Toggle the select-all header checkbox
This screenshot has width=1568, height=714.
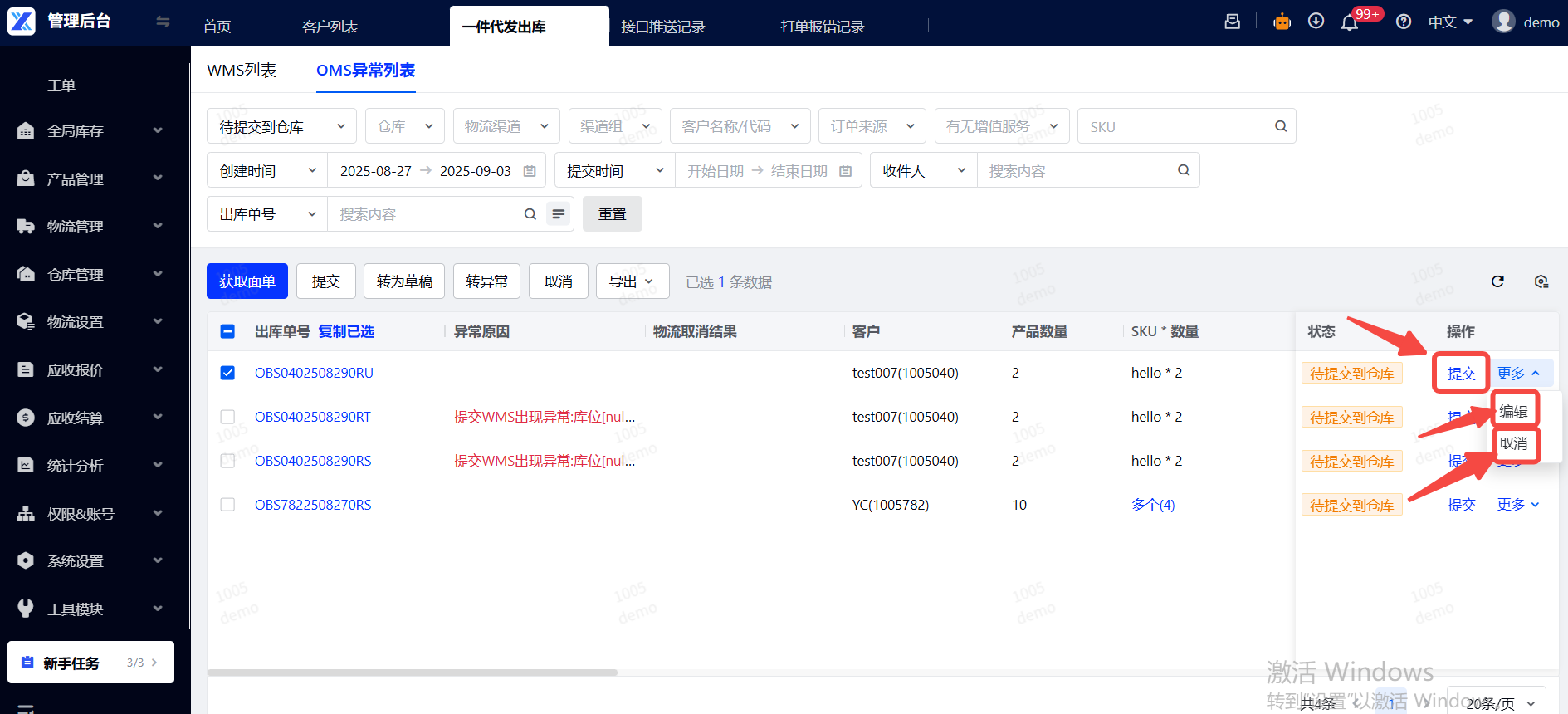point(227,331)
